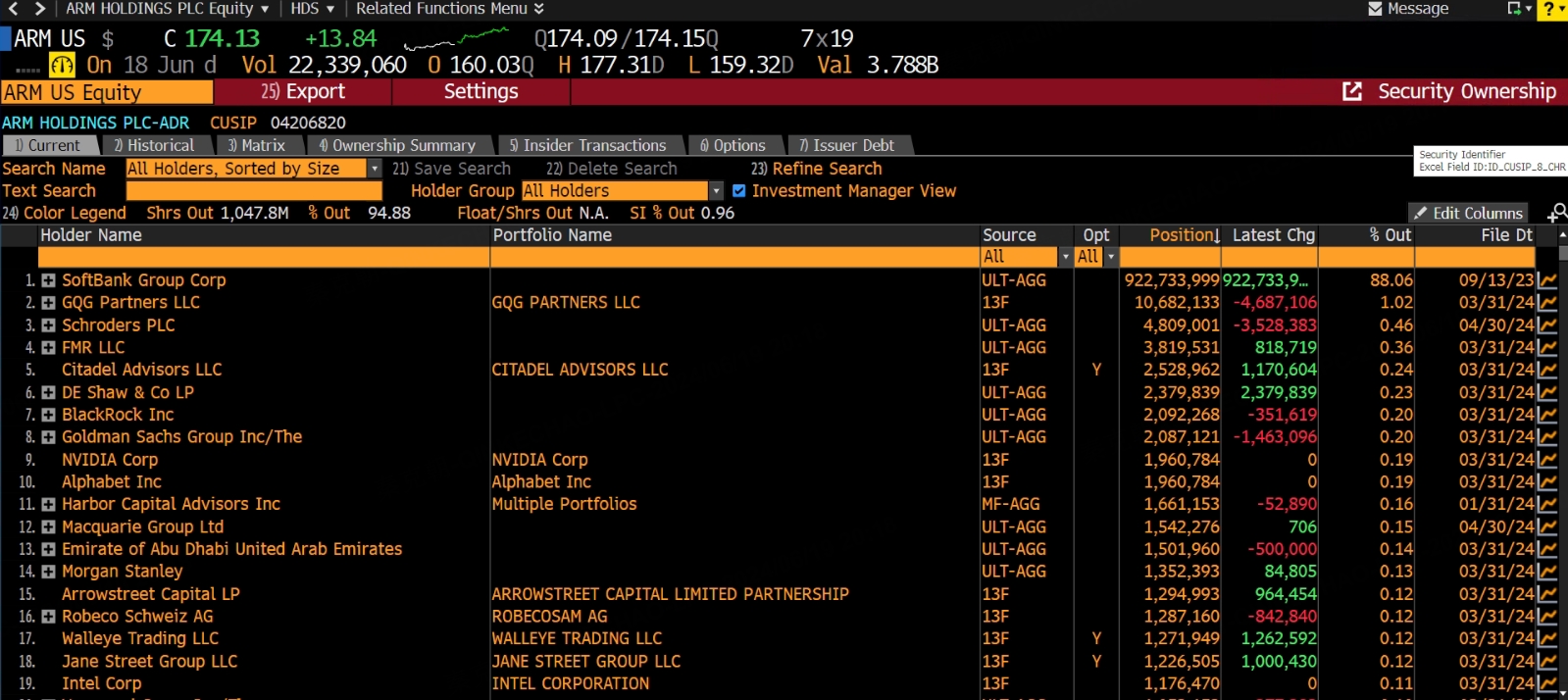Open the chart icon for Alphabet Inc row
This screenshot has width=1568, height=700.
(x=1547, y=482)
